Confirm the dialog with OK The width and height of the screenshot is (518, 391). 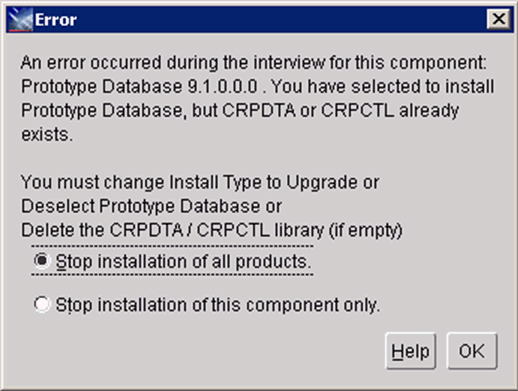[x=472, y=351]
